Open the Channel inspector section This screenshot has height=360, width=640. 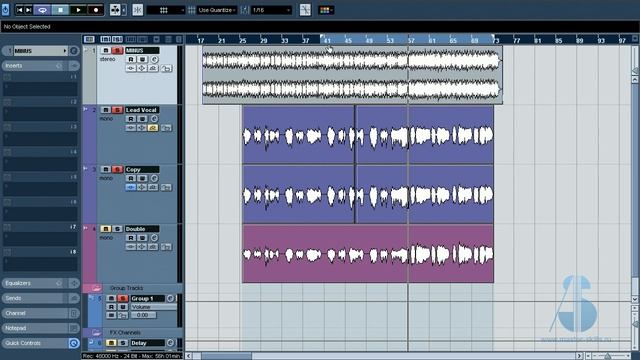40,313
